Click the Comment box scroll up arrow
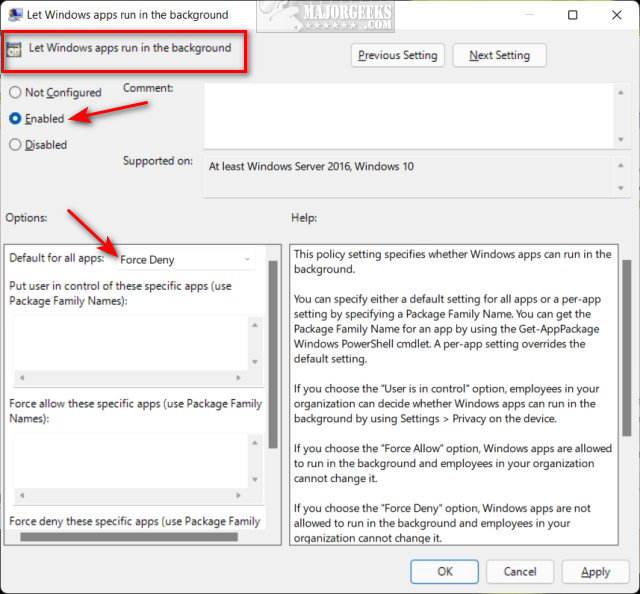 (x=621, y=93)
